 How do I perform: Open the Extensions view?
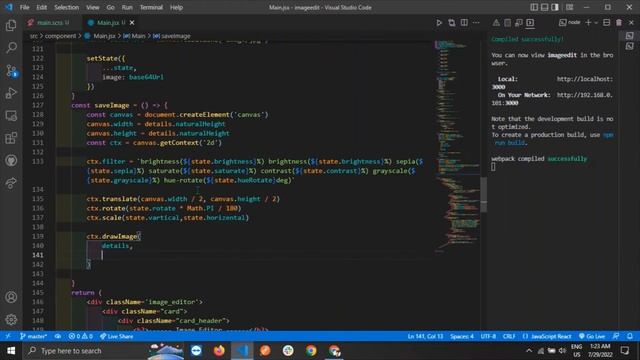11,138
